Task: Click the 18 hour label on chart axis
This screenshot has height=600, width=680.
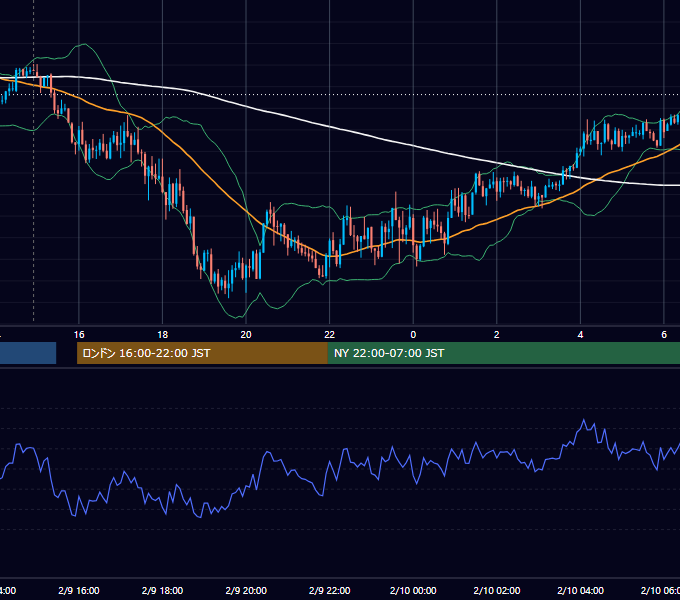Action: [163, 335]
